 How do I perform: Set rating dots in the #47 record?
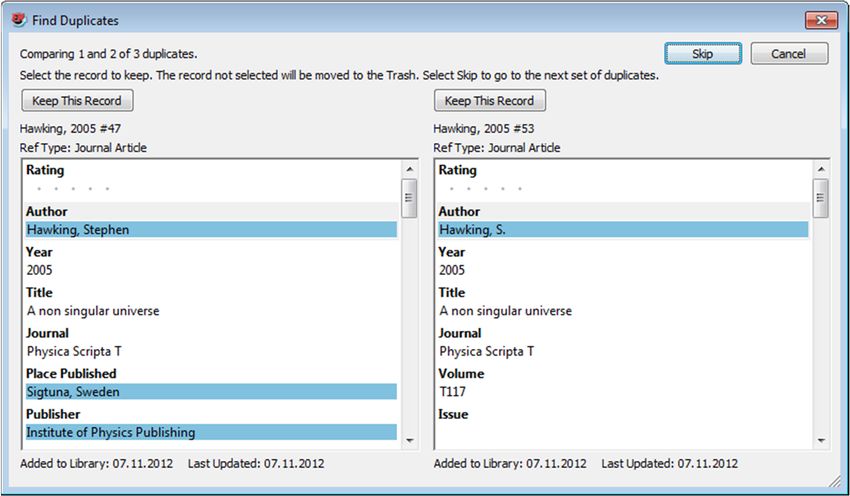click(73, 189)
